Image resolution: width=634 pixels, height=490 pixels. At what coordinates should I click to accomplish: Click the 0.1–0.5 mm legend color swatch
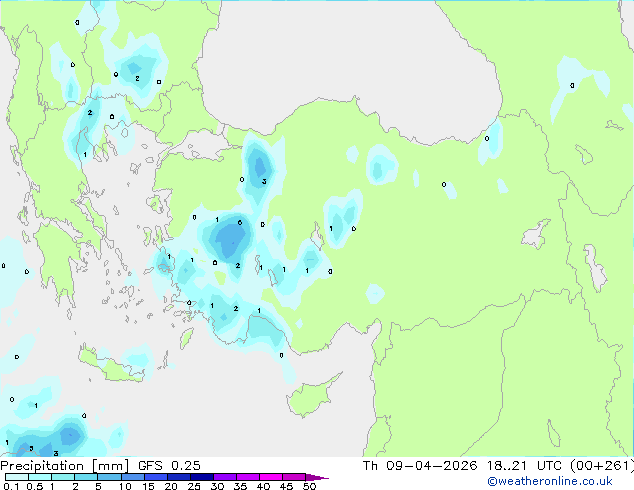(x=17, y=477)
